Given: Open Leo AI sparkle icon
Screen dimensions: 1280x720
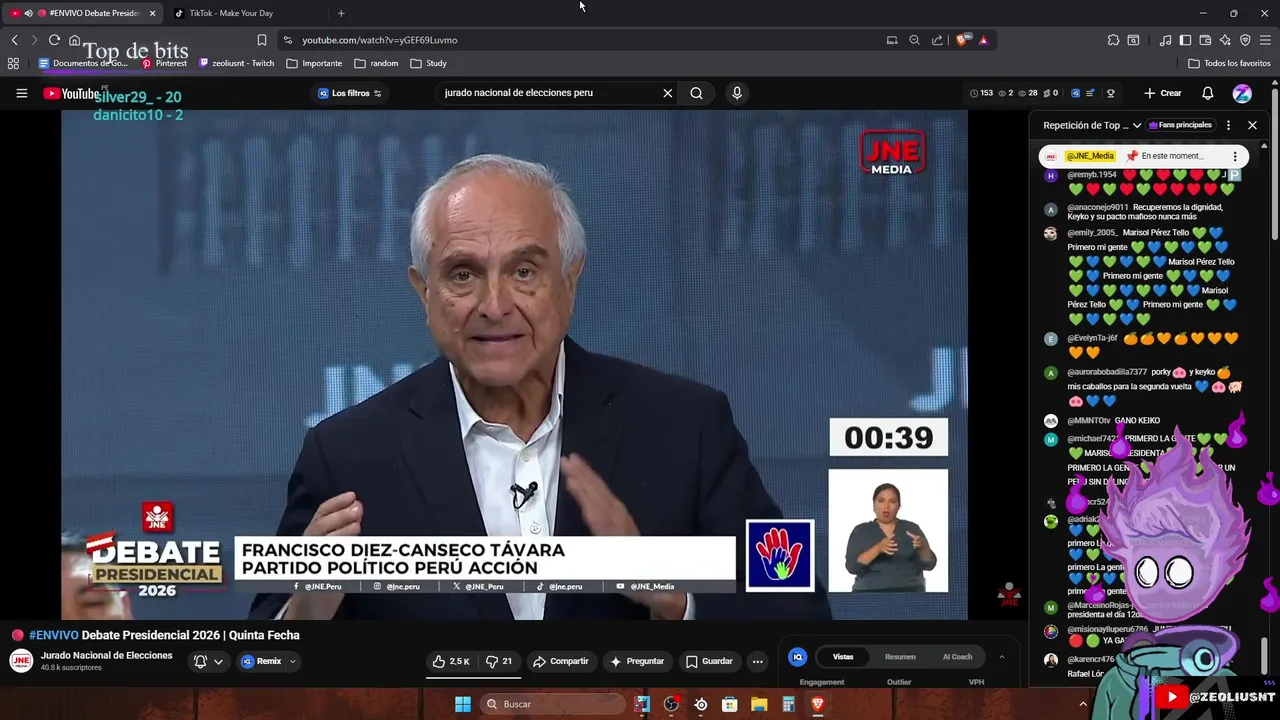Looking at the screenshot, I should pos(1225,40).
